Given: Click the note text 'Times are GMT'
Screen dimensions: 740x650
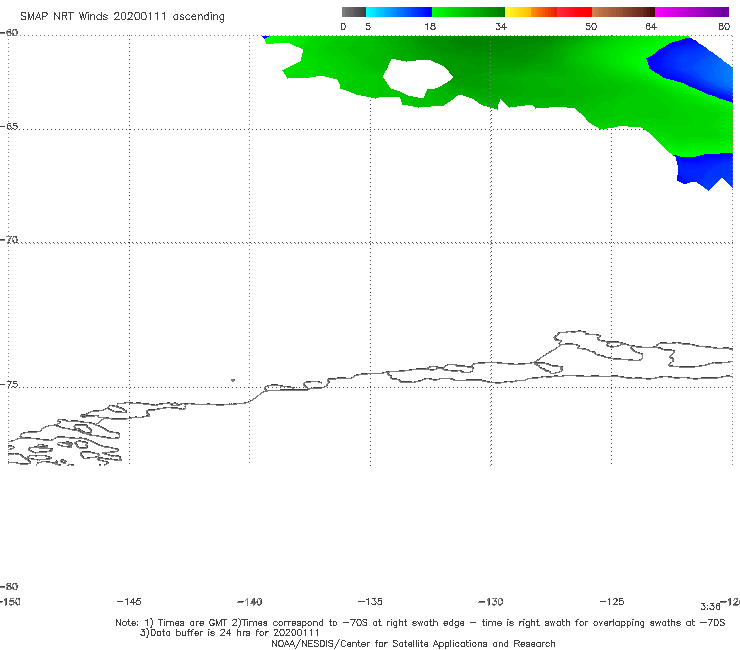Looking at the screenshot, I should pyautogui.click(x=191, y=623).
